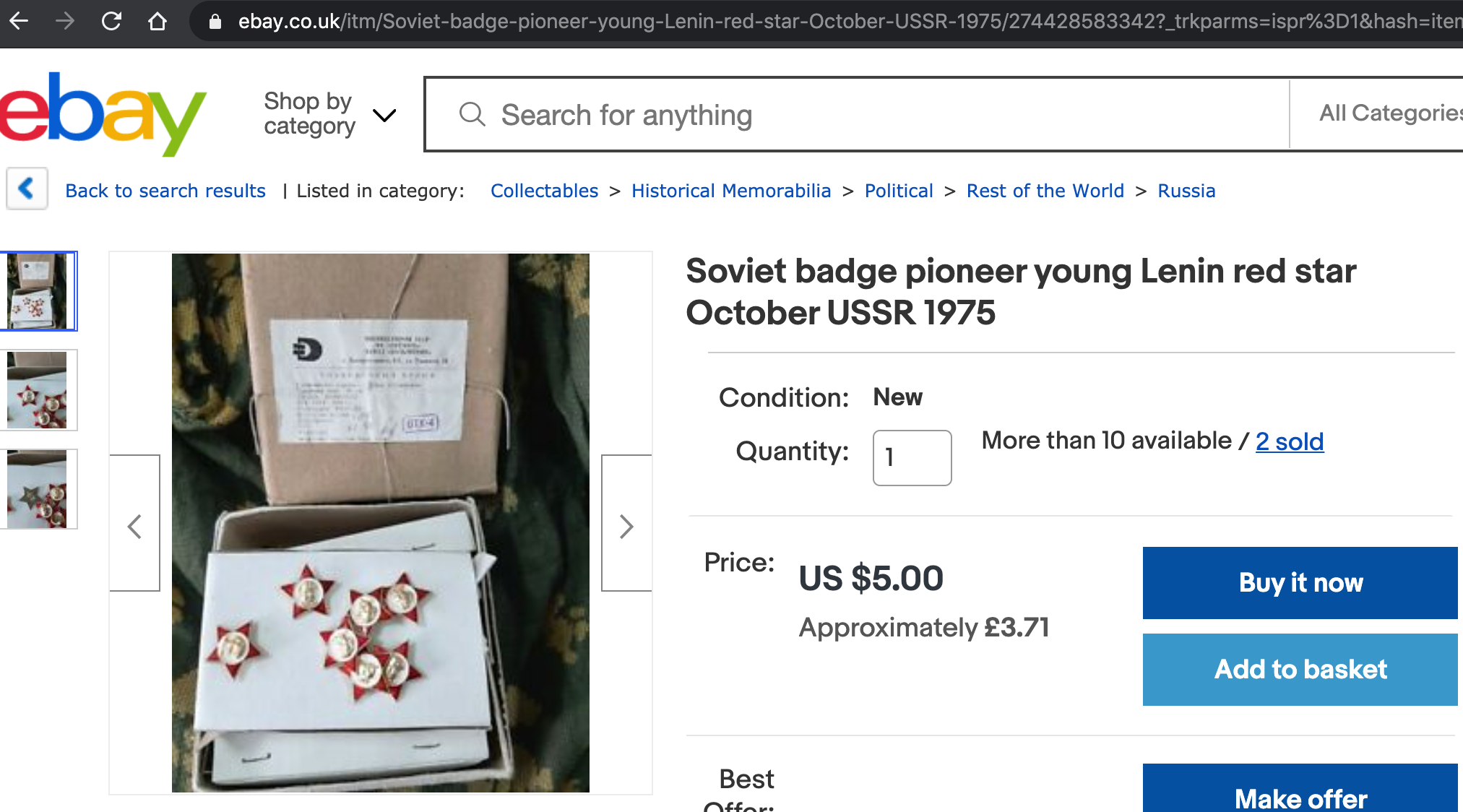This screenshot has width=1463, height=812.
Task: Click the Make offer button
Action: point(1300,795)
